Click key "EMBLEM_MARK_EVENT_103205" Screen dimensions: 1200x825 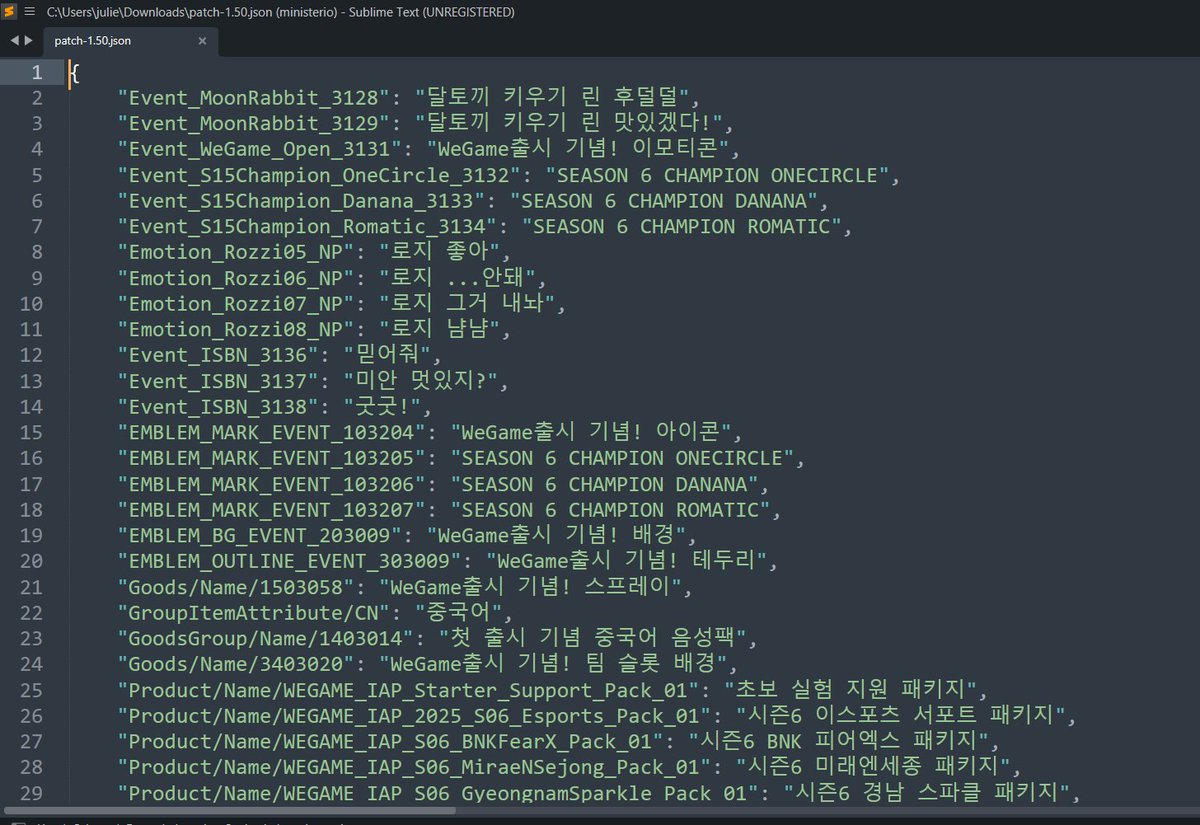(x=271, y=458)
